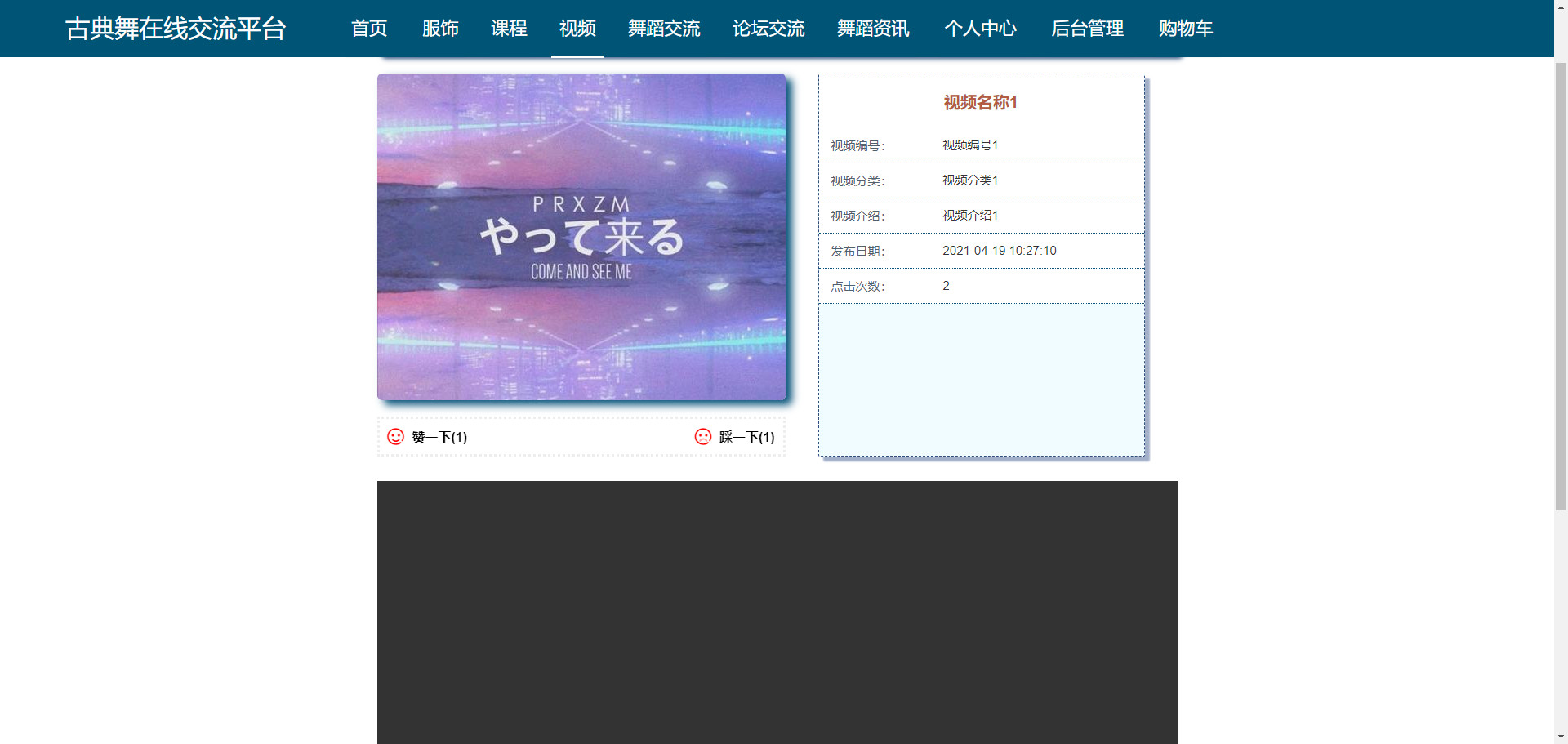Screen dimensions: 1568x744
Task: Select the 视频编号1 value text
Action: [970, 145]
